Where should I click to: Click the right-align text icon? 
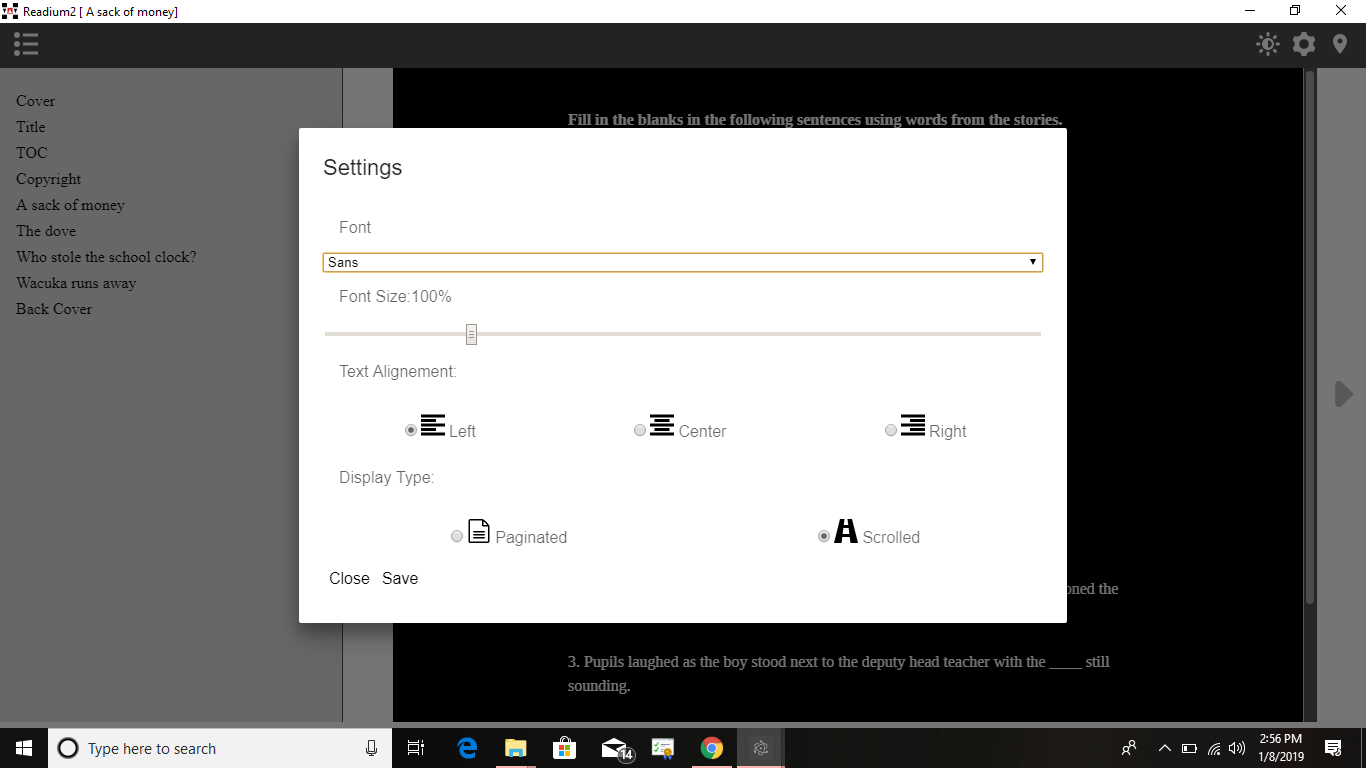pos(913,425)
